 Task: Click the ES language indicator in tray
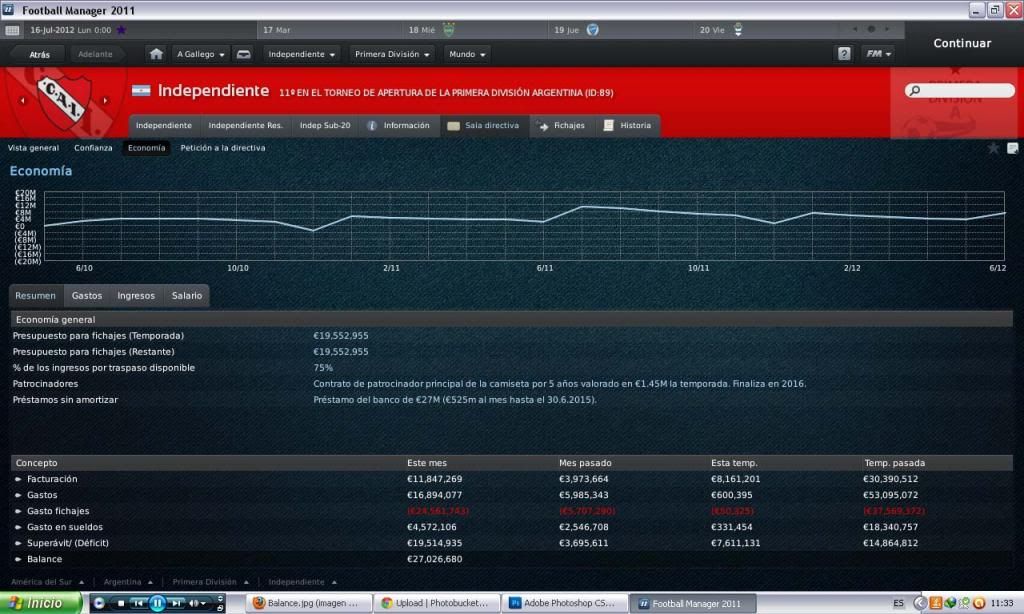tap(898, 603)
